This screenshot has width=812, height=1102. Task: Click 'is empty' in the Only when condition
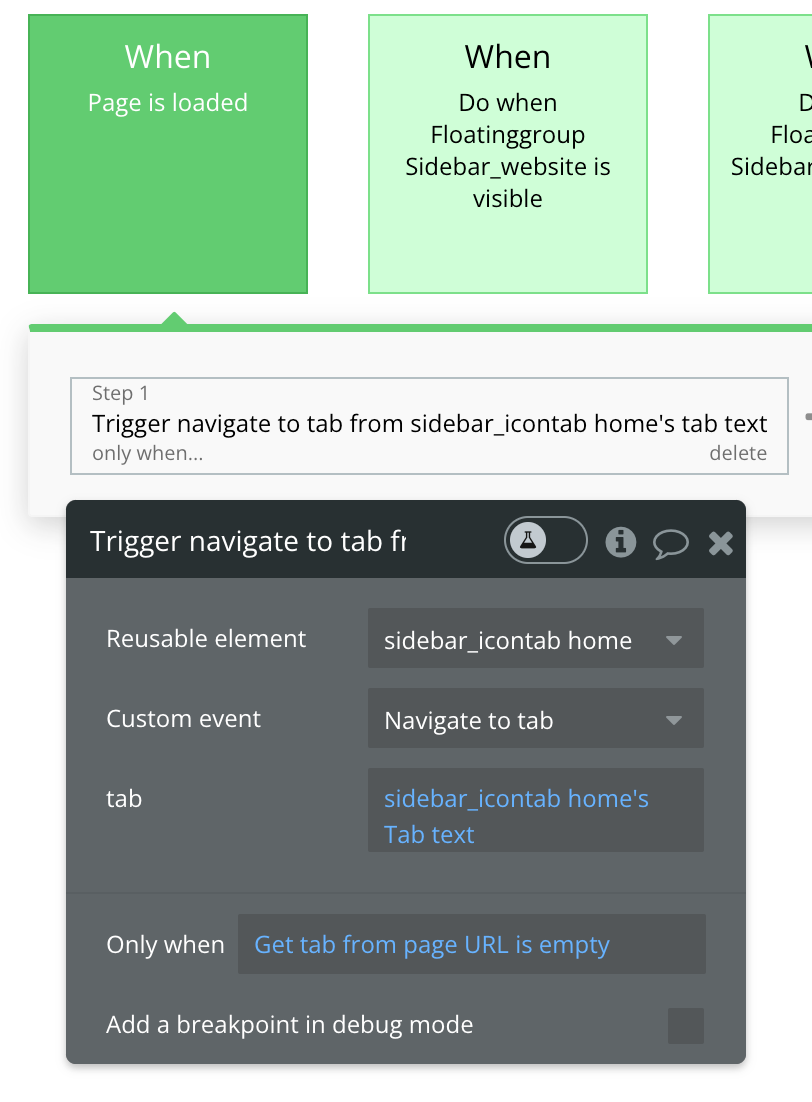pyautogui.click(x=563, y=945)
